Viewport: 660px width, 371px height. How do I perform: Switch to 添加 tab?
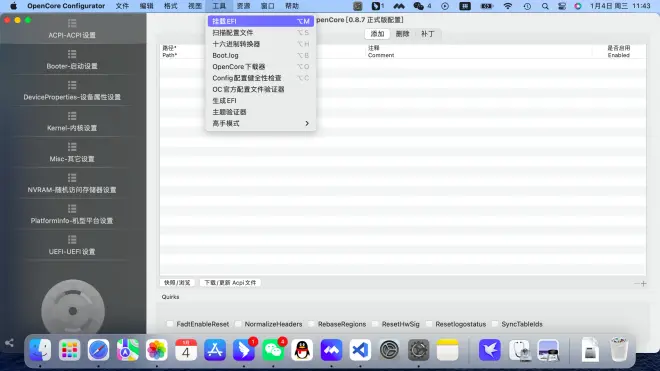[x=377, y=34]
